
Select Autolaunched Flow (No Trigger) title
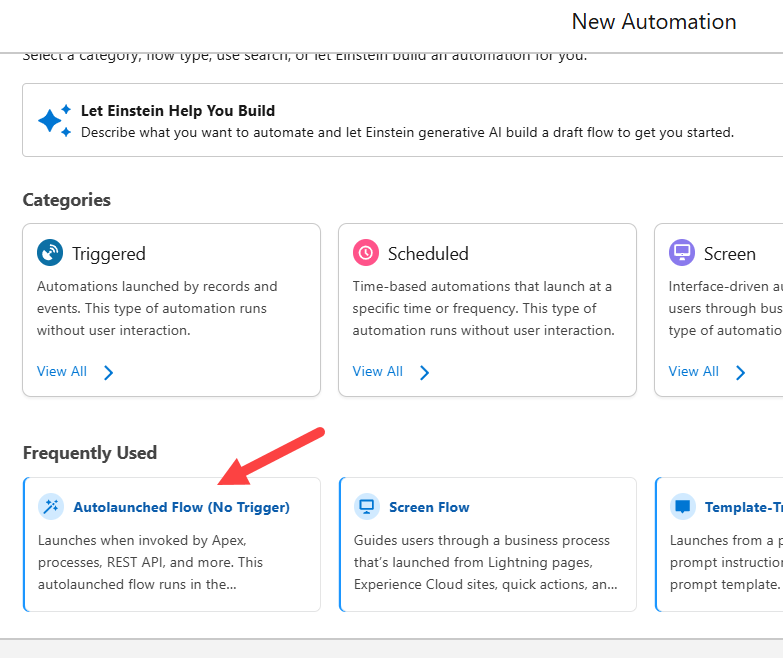[181, 507]
